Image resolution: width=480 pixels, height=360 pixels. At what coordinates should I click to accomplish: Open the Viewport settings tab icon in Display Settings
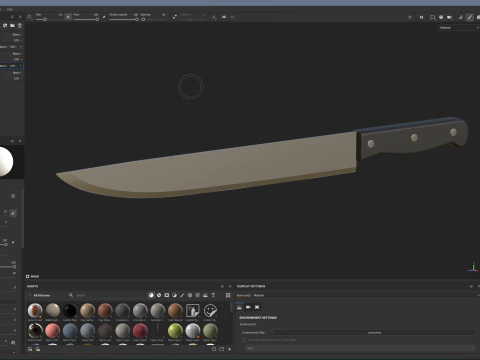pyautogui.click(x=257, y=307)
